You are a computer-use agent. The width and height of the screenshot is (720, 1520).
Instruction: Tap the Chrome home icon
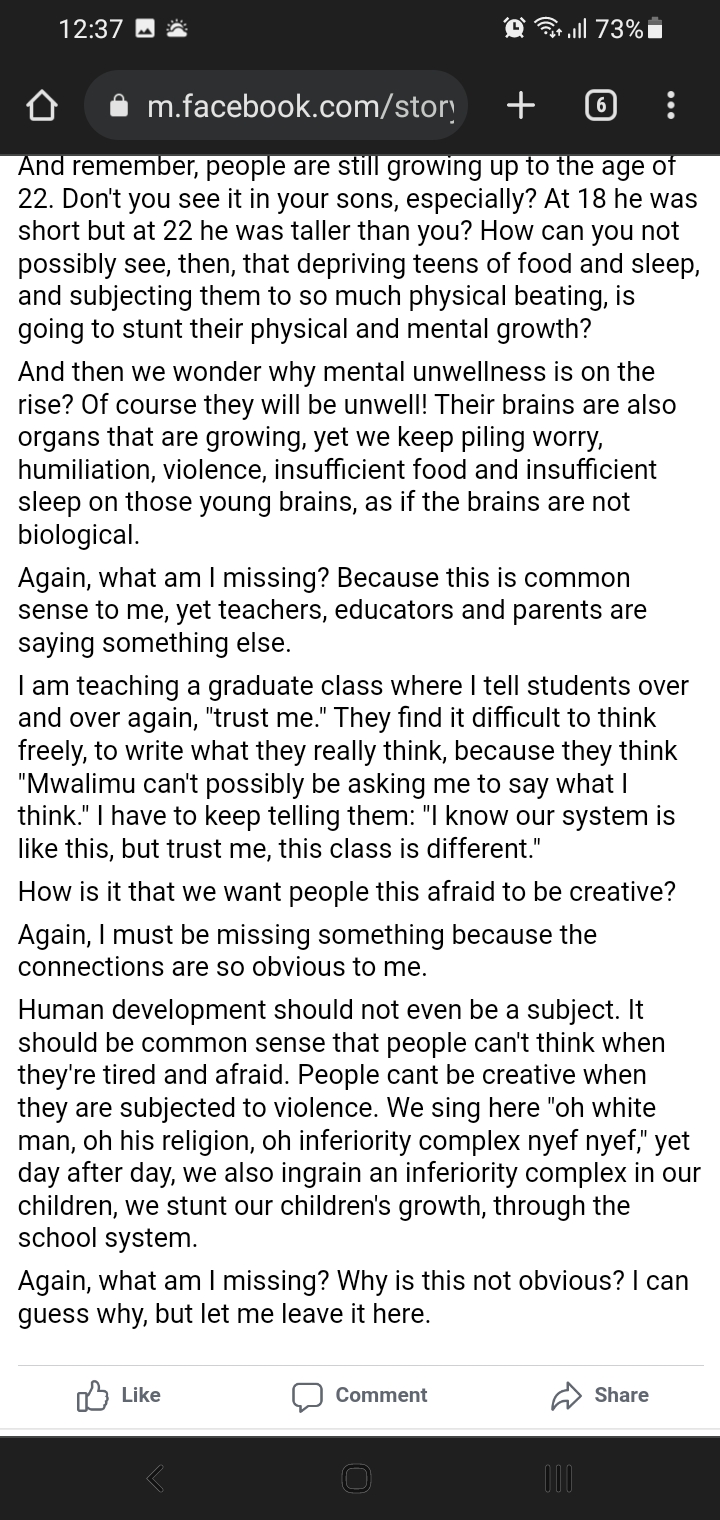41,105
